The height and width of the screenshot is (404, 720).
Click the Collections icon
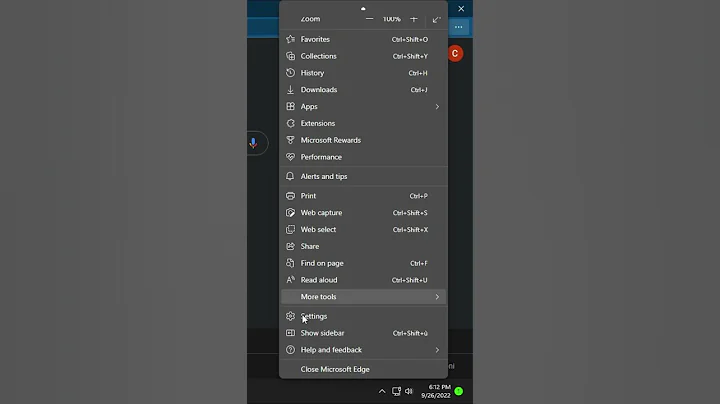coord(290,56)
